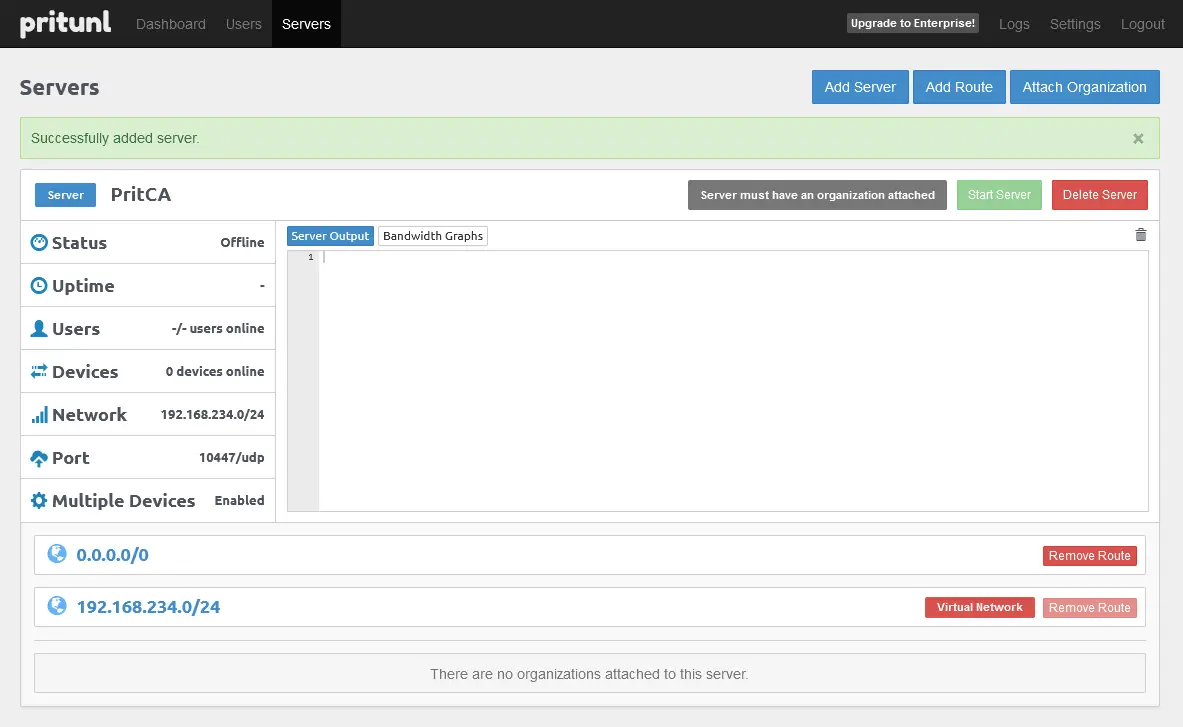The image size is (1183, 727).
Task: Click line number 1 in output gutter
Action: (310, 257)
